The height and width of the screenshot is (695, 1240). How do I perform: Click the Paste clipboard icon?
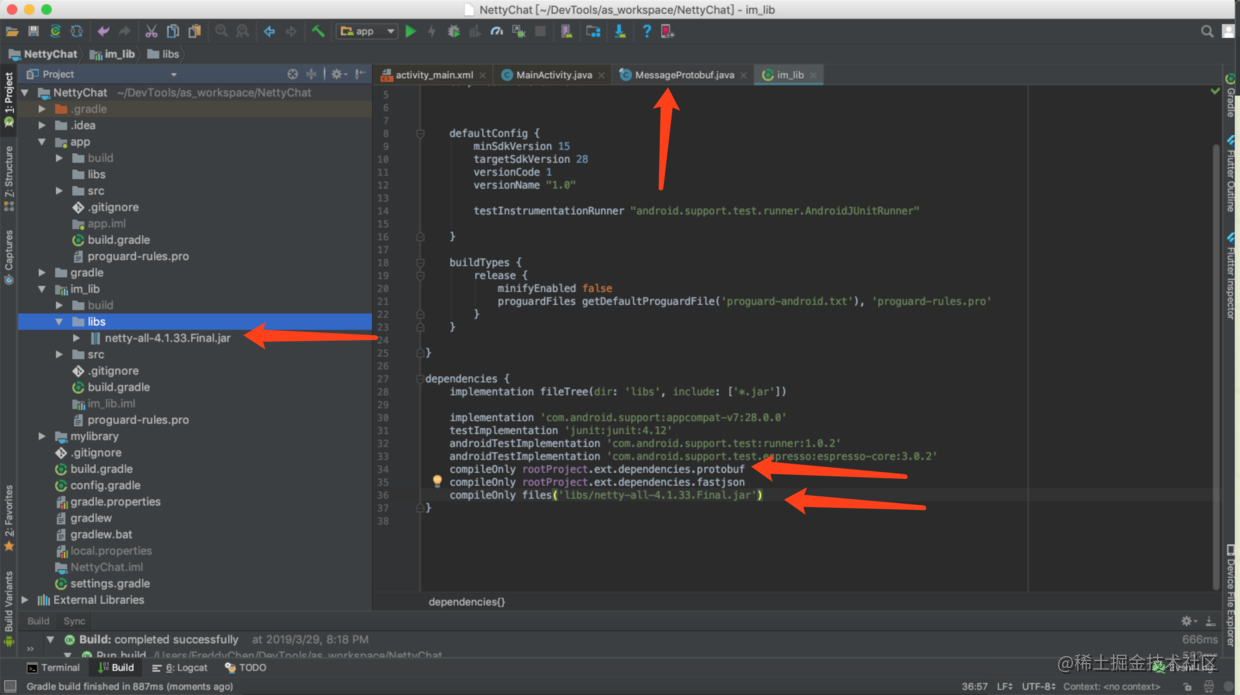[194, 32]
